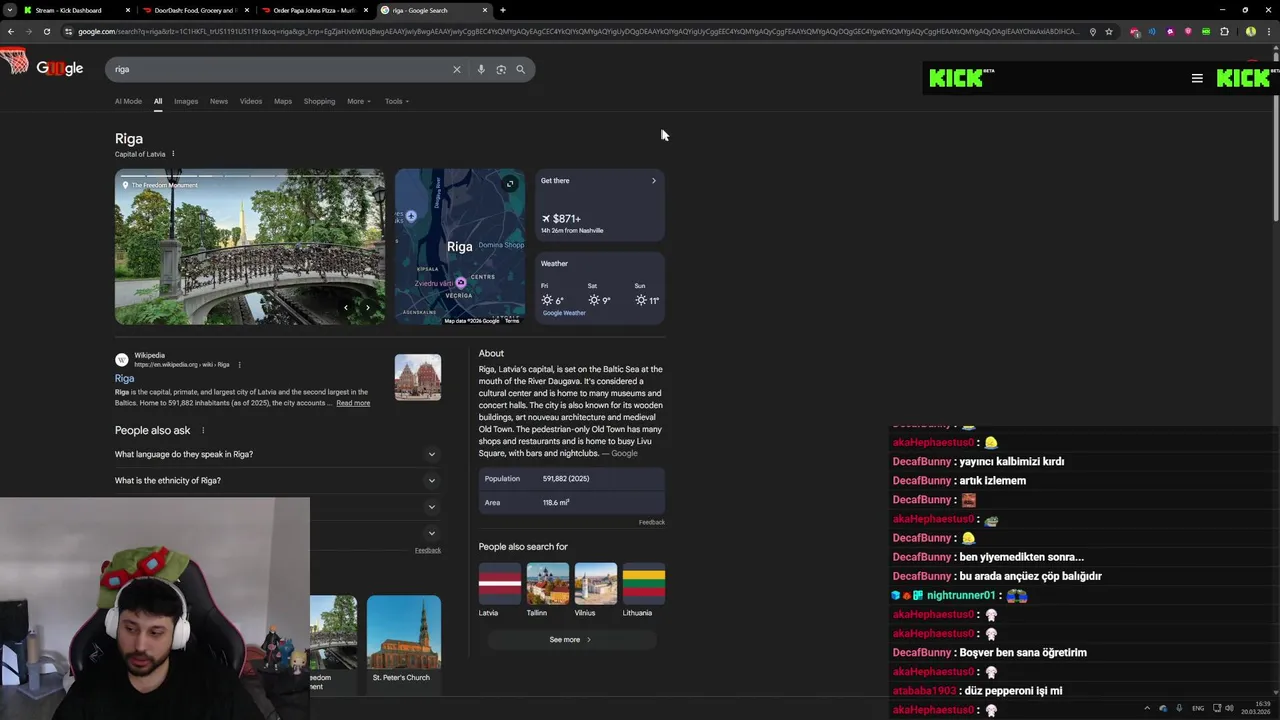Open People also ask options dots
Image resolution: width=1280 pixels, height=720 pixels.
click(x=203, y=430)
